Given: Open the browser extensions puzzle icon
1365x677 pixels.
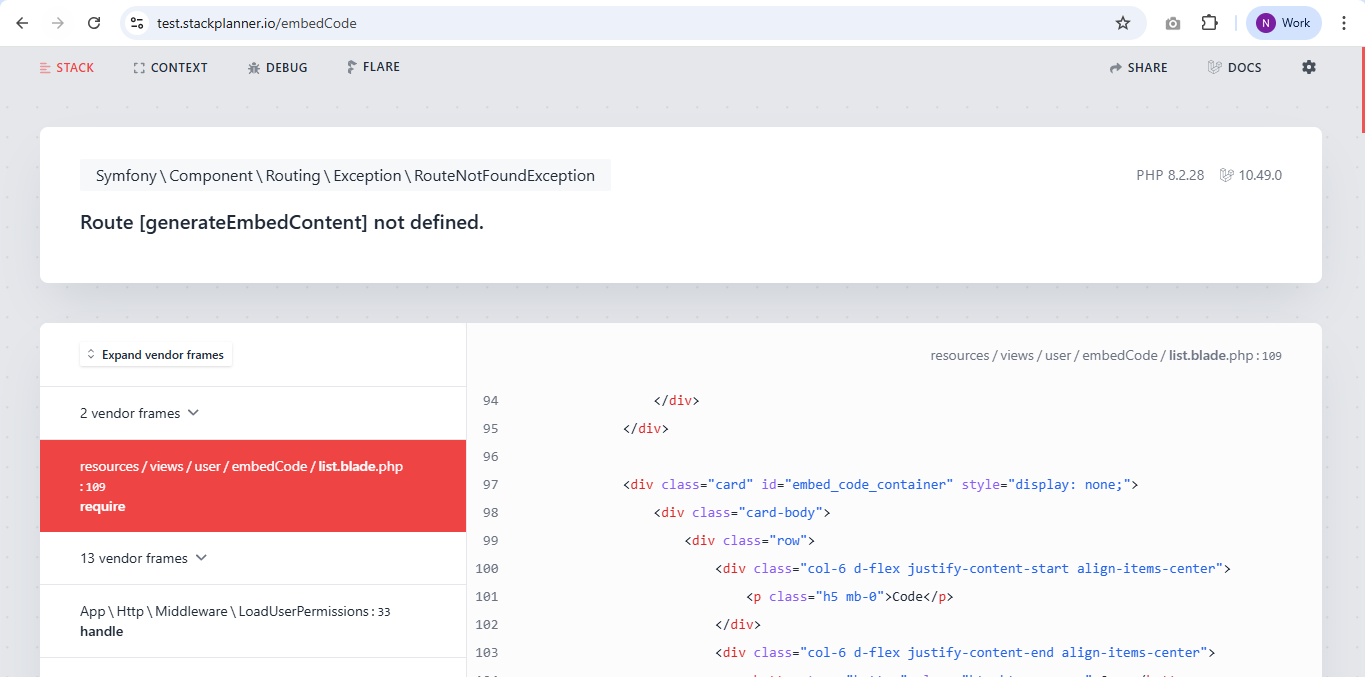Looking at the screenshot, I should click(x=1209, y=23).
